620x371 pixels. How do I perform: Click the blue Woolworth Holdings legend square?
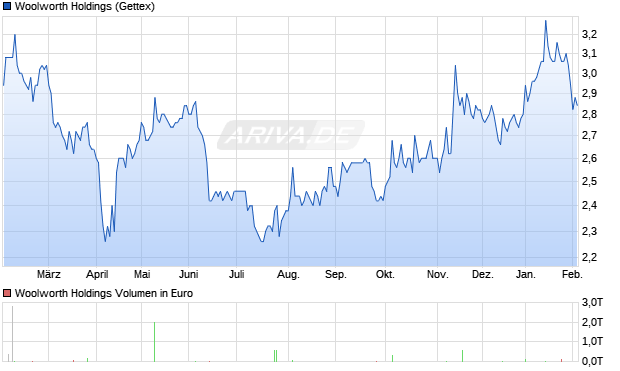(7, 6)
